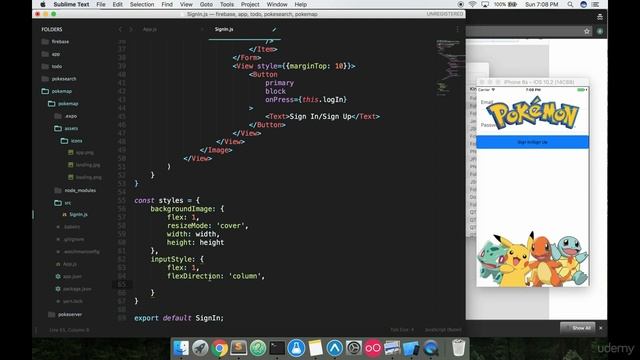Open the Notification Center icon
640x360 pixels.
(x=596, y=4)
